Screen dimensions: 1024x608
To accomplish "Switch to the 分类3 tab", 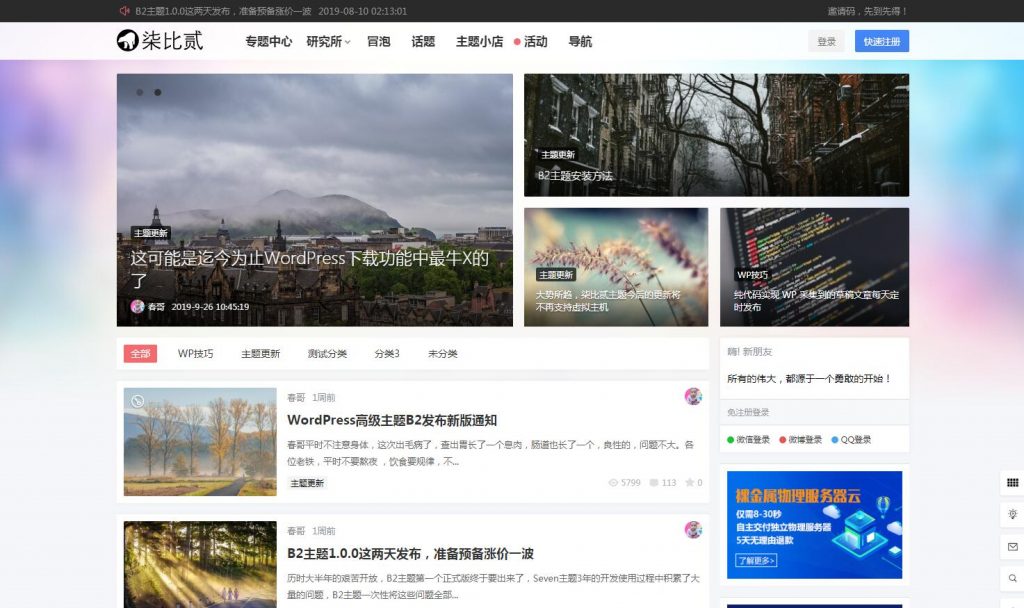I will [387, 353].
